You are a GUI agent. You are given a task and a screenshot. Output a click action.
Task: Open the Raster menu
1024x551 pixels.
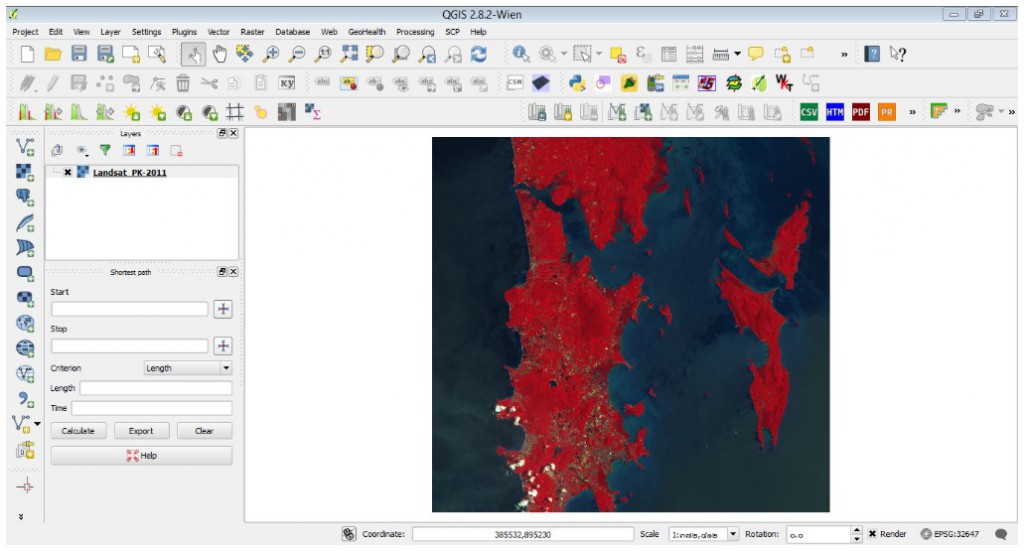point(253,32)
